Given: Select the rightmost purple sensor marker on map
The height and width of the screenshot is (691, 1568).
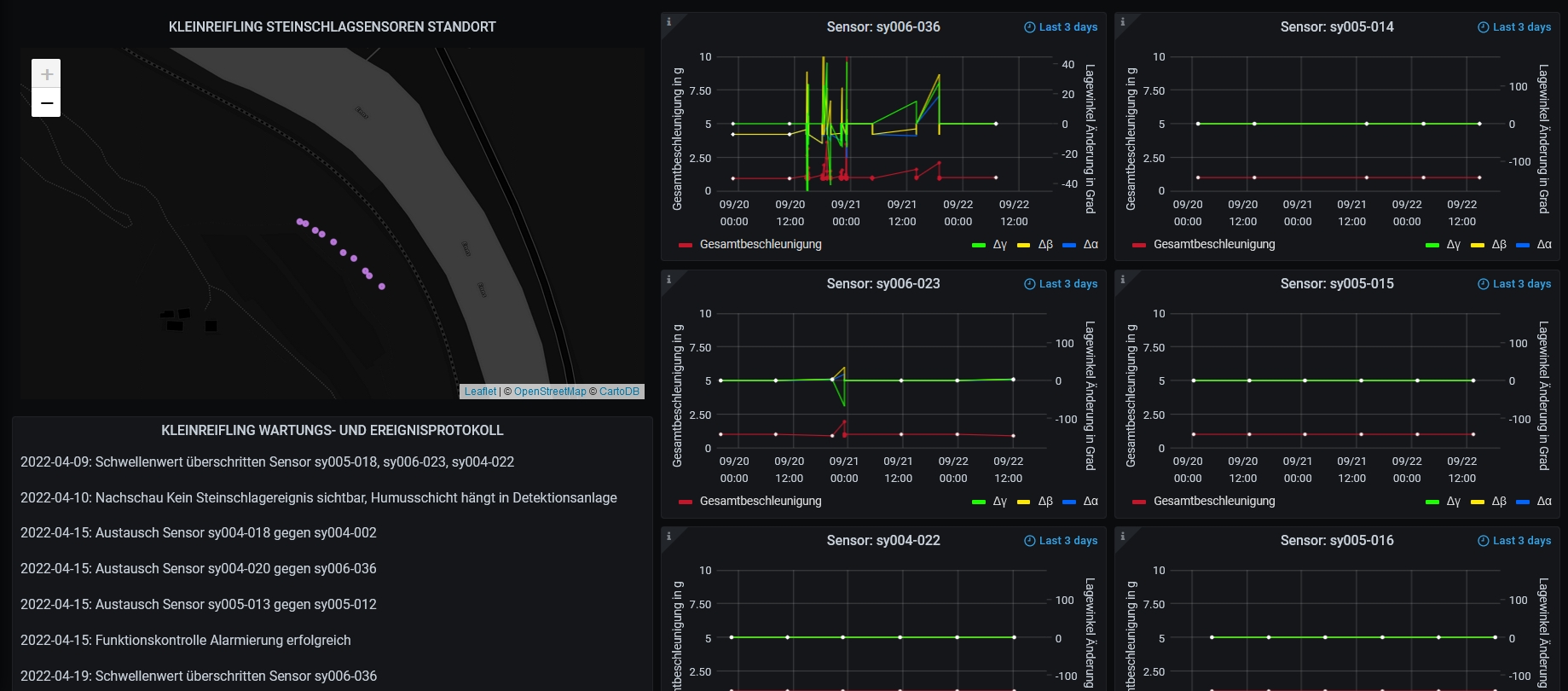Looking at the screenshot, I should click(x=382, y=287).
